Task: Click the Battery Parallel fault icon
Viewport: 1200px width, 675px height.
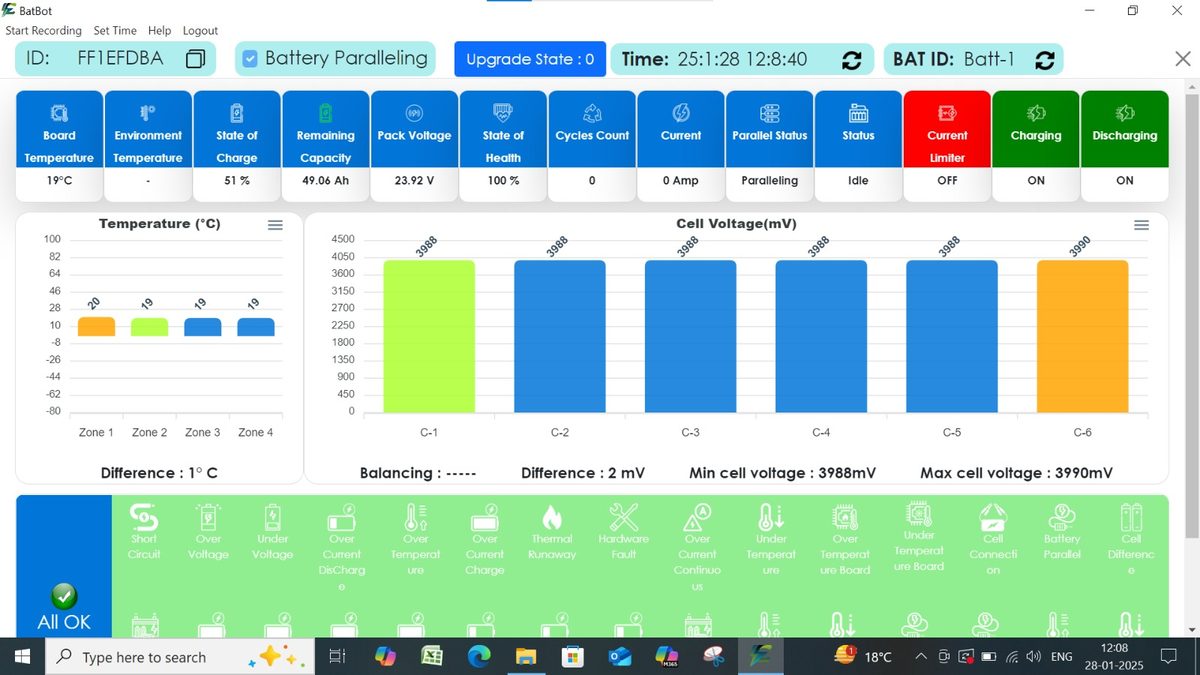Action: 1062,517
